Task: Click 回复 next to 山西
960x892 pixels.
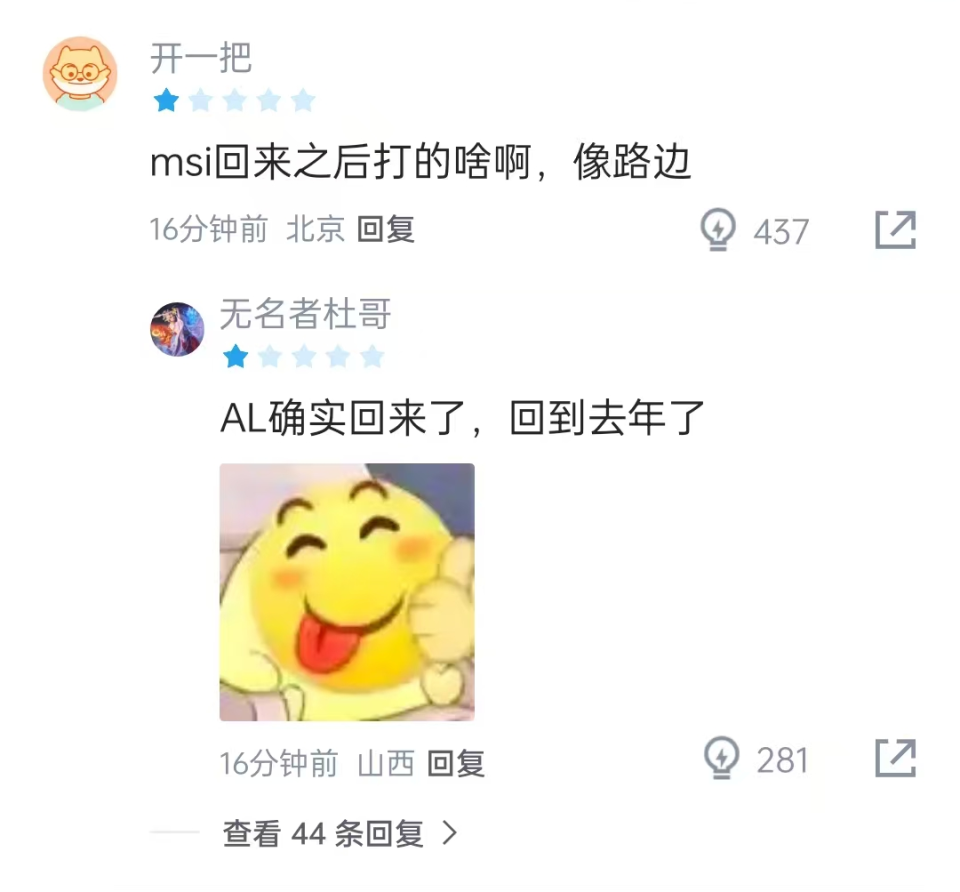Action: click(456, 763)
